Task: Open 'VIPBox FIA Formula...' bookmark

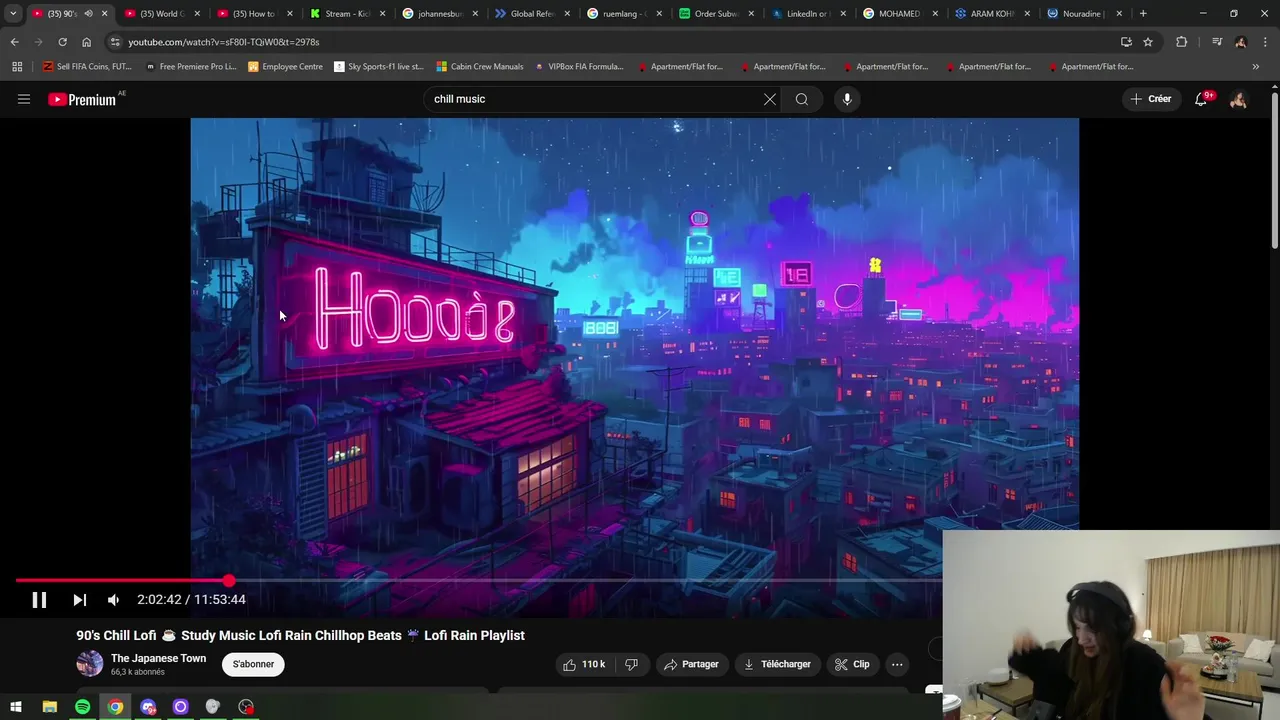Action: (580, 67)
